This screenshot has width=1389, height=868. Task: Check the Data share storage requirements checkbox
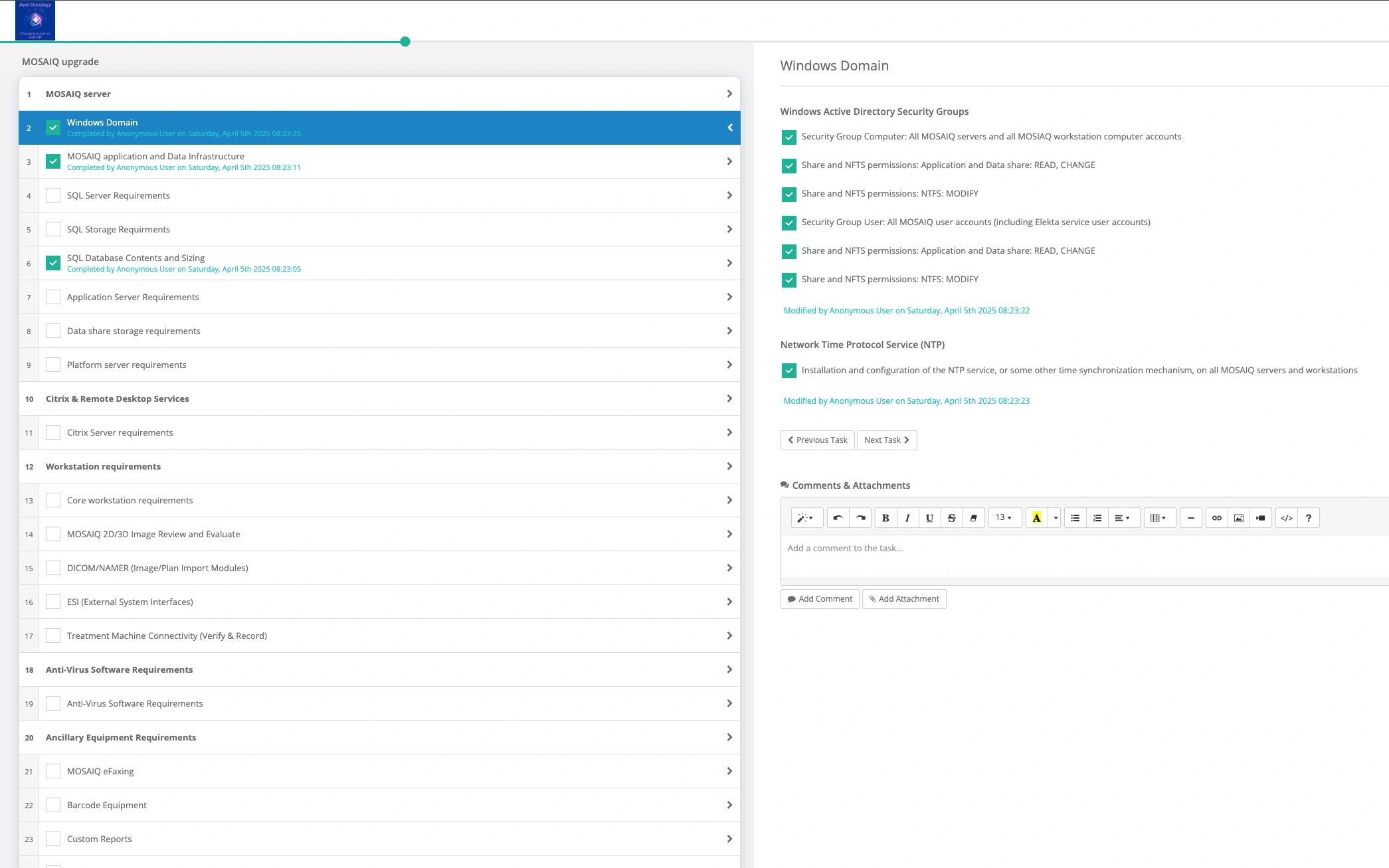coord(53,331)
